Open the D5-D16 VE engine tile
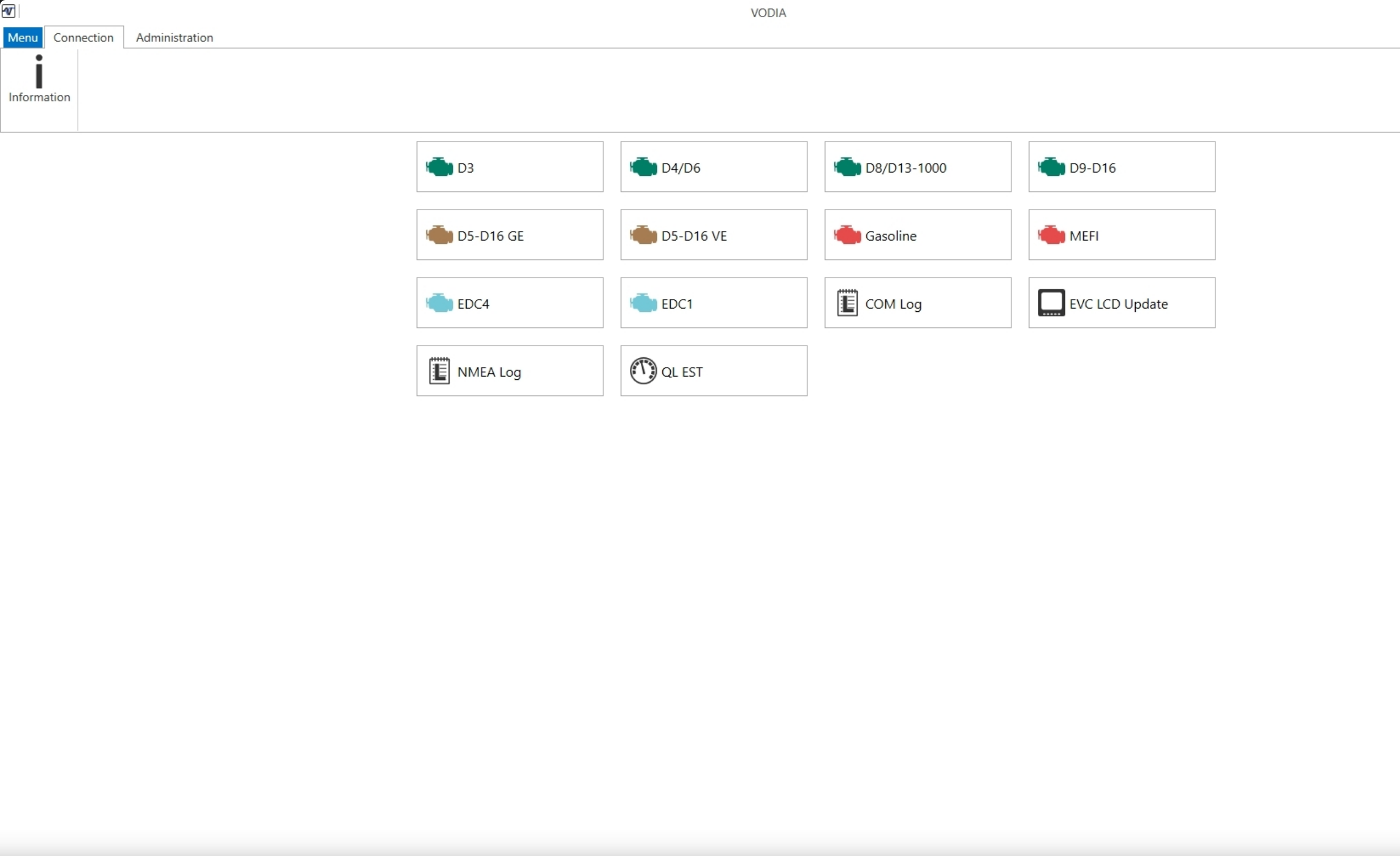 click(x=713, y=235)
